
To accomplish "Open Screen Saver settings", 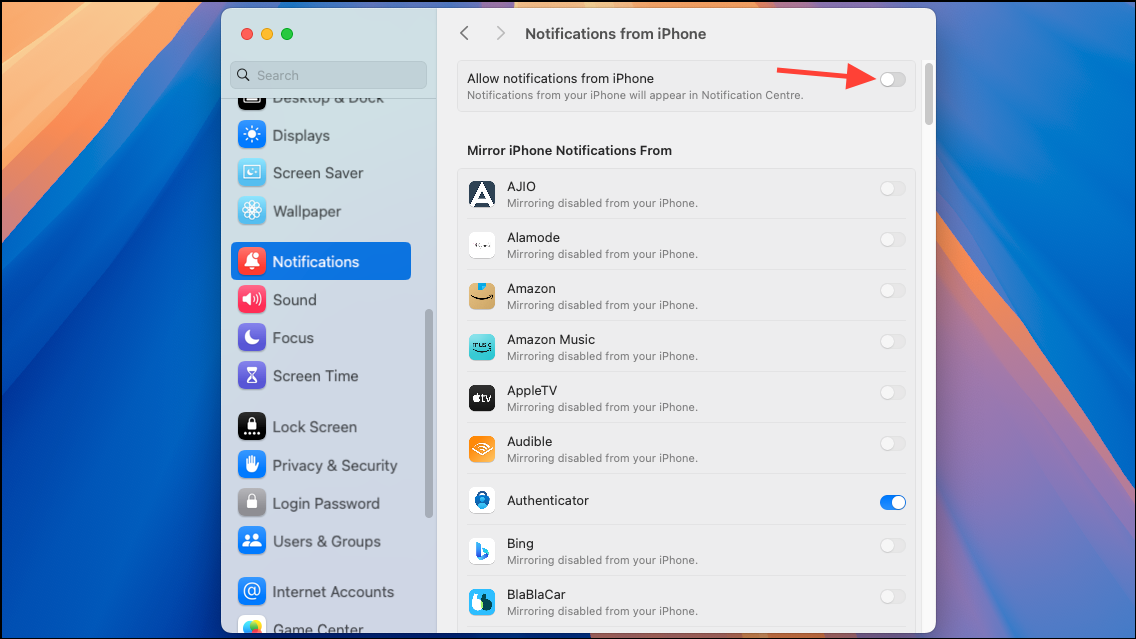I will pos(321,172).
